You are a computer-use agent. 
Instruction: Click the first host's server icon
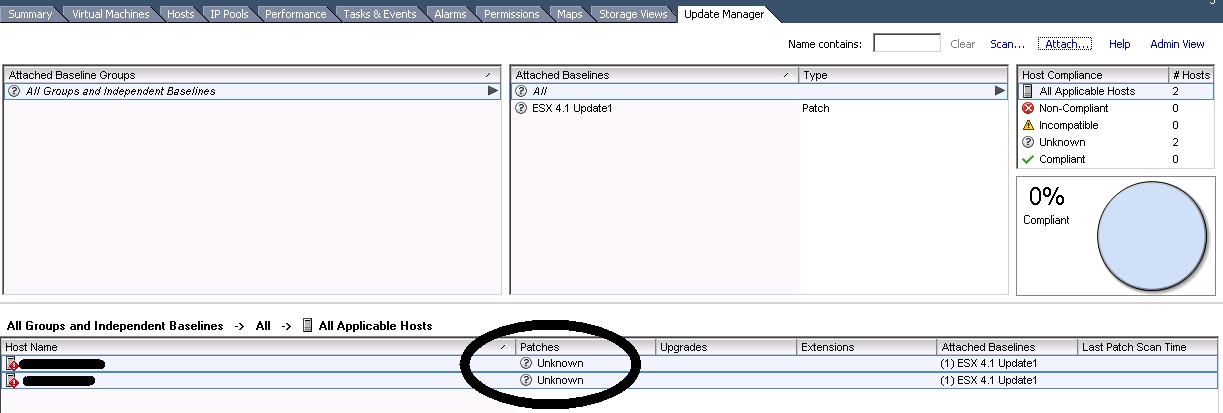pos(12,363)
